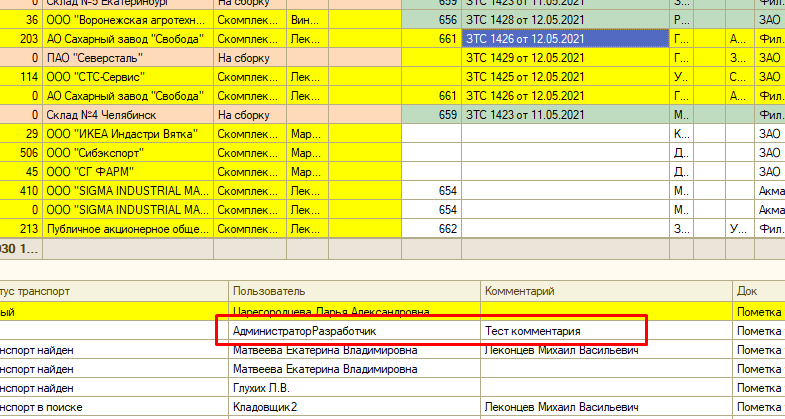The width and height of the screenshot is (785, 419).
Task: Select user Глухих Л.В.
Action: [x=354, y=388]
